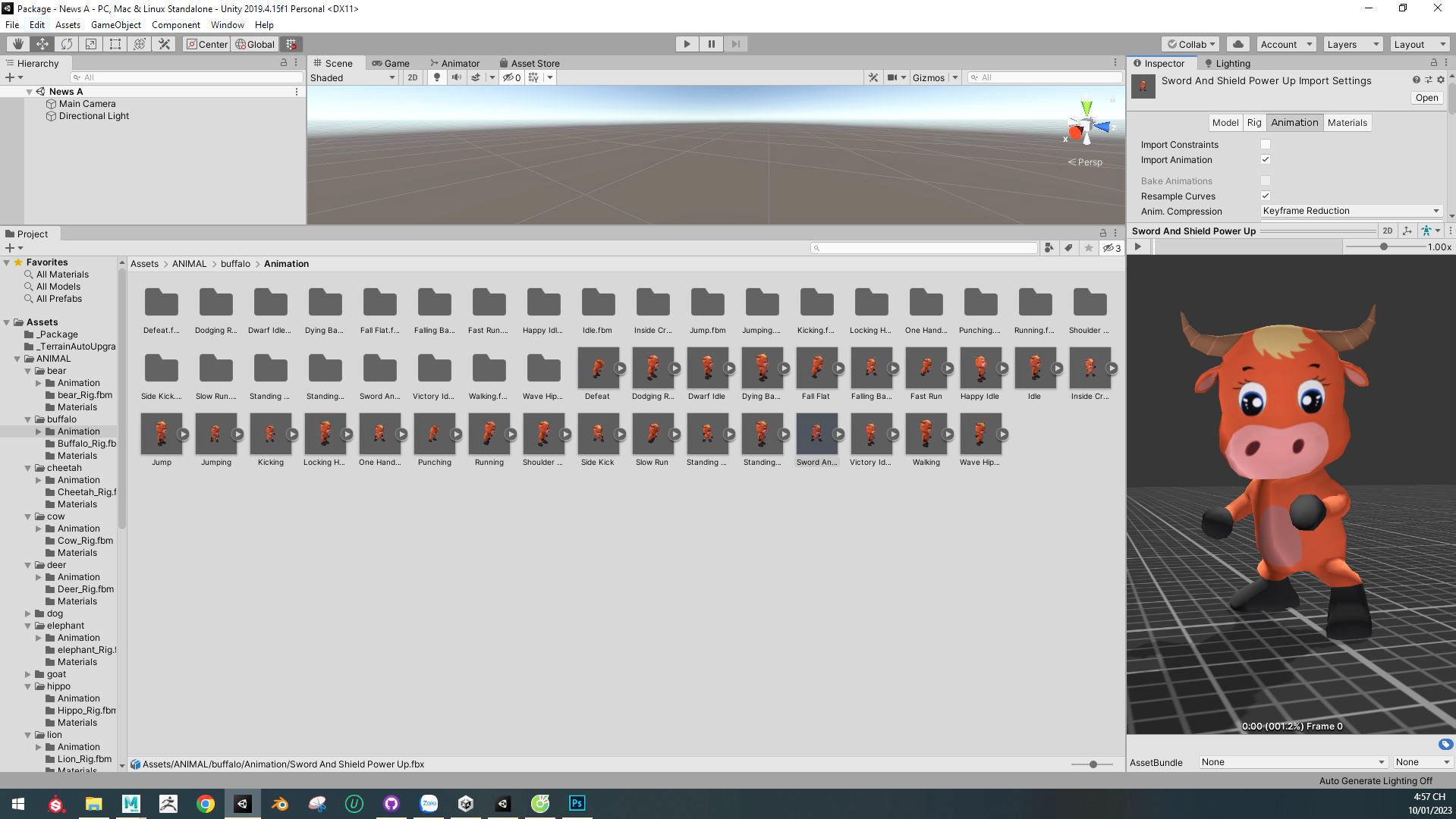Save search as favorite star icon
Image resolution: width=1456 pixels, height=819 pixels.
pyautogui.click(x=1089, y=248)
